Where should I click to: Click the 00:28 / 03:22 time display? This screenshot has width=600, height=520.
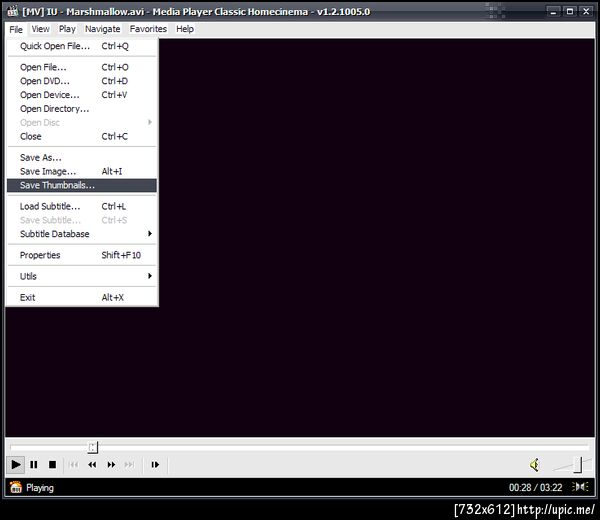pyautogui.click(x=536, y=487)
